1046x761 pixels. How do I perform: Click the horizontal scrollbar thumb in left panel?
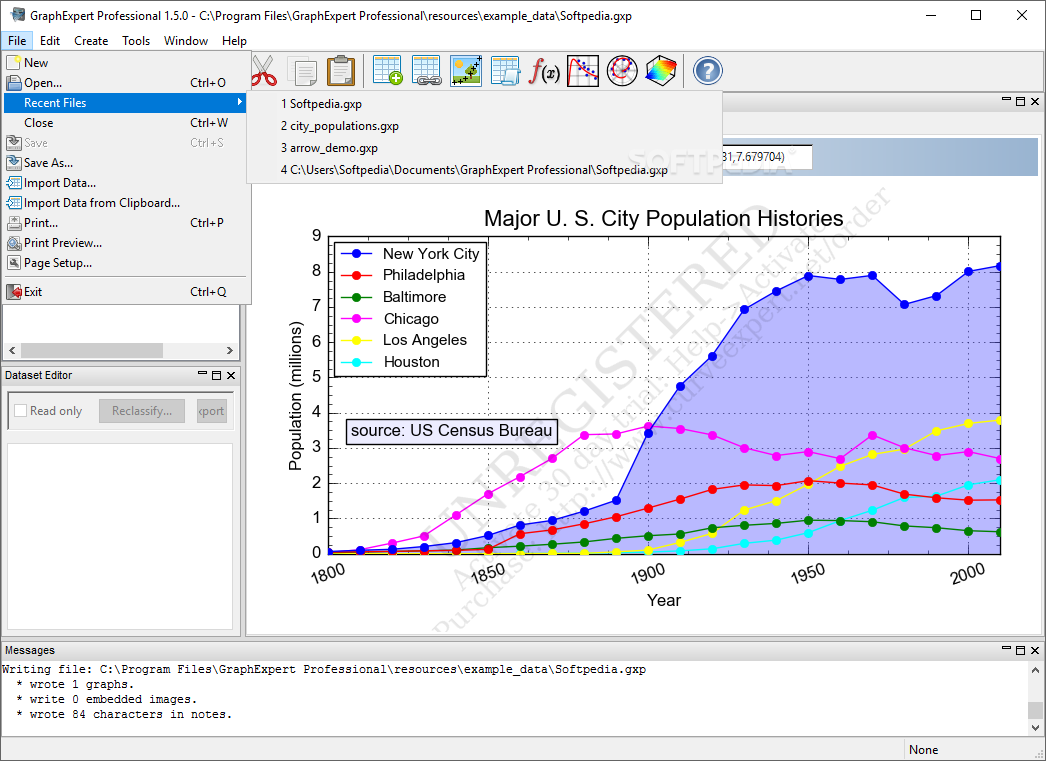point(92,350)
